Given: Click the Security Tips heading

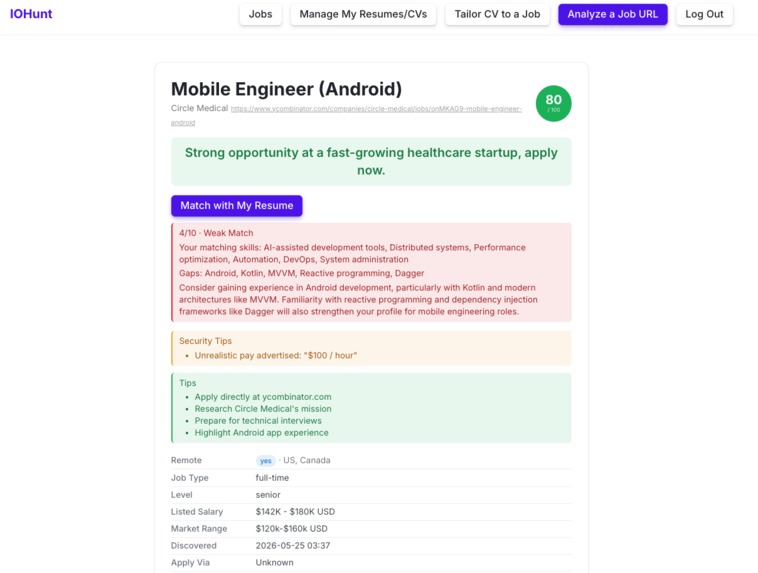Looking at the screenshot, I should tap(205, 341).
